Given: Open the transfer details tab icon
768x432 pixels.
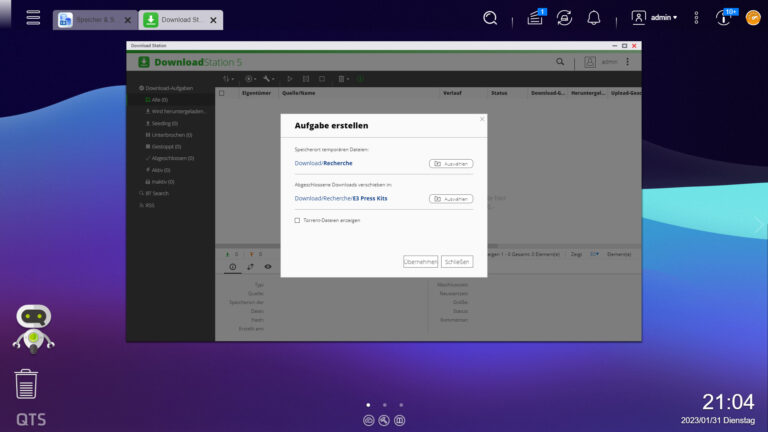Looking at the screenshot, I should coord(250,267).
